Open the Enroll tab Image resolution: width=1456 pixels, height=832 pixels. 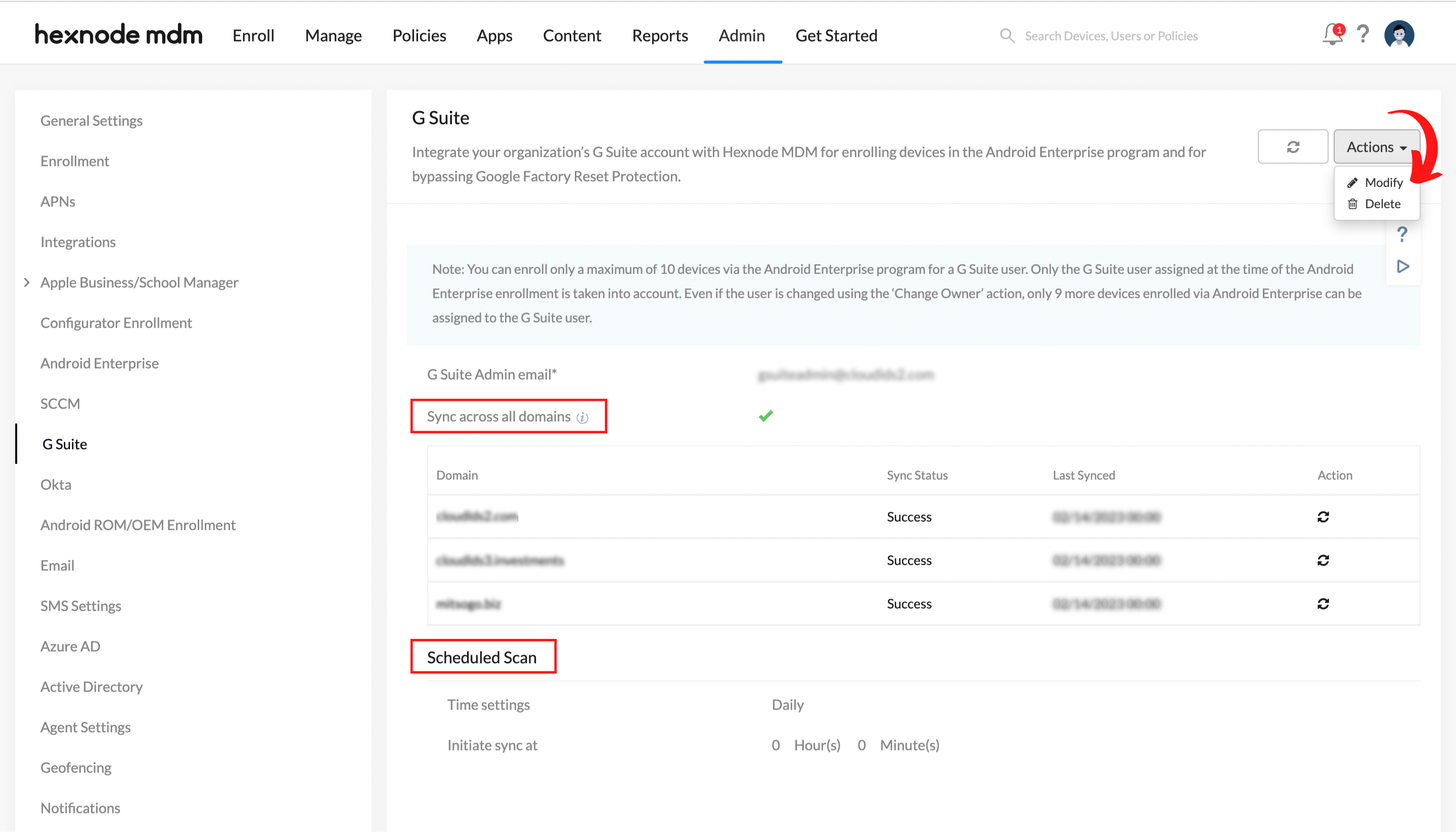click(253, 35)
